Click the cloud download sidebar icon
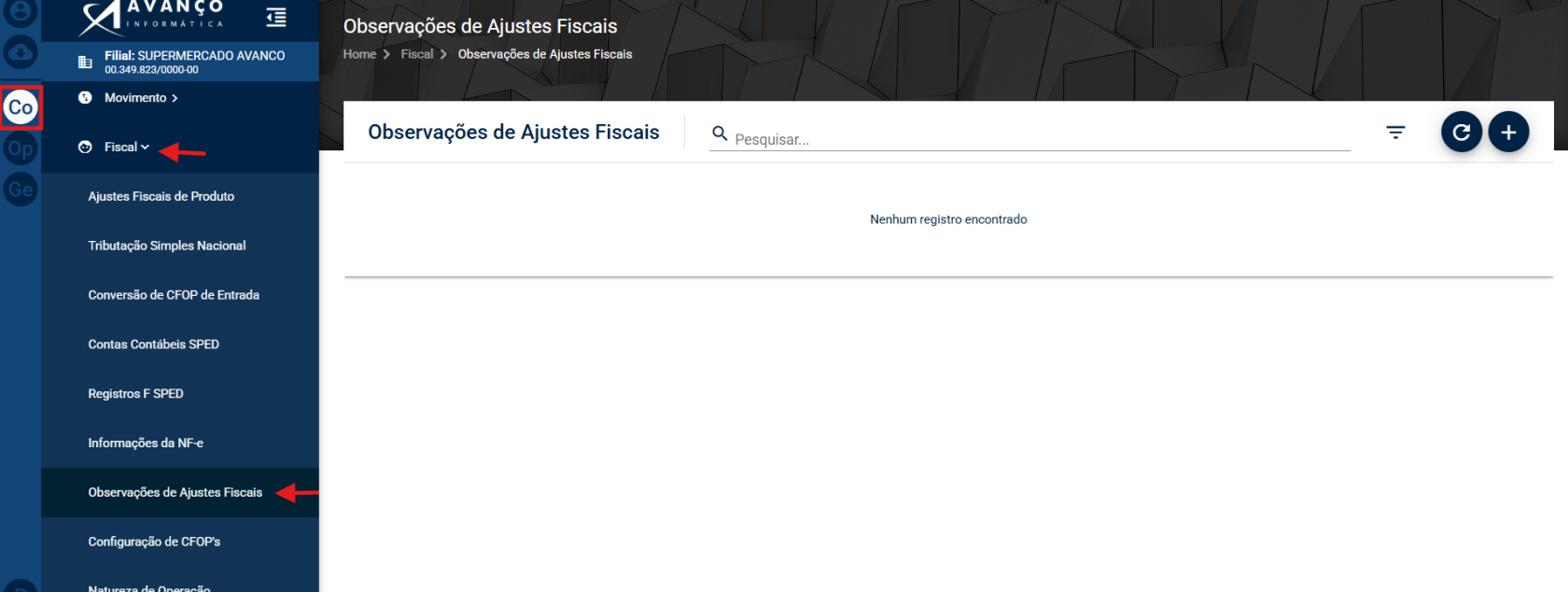1568x592 pixels. click(21, 52)
